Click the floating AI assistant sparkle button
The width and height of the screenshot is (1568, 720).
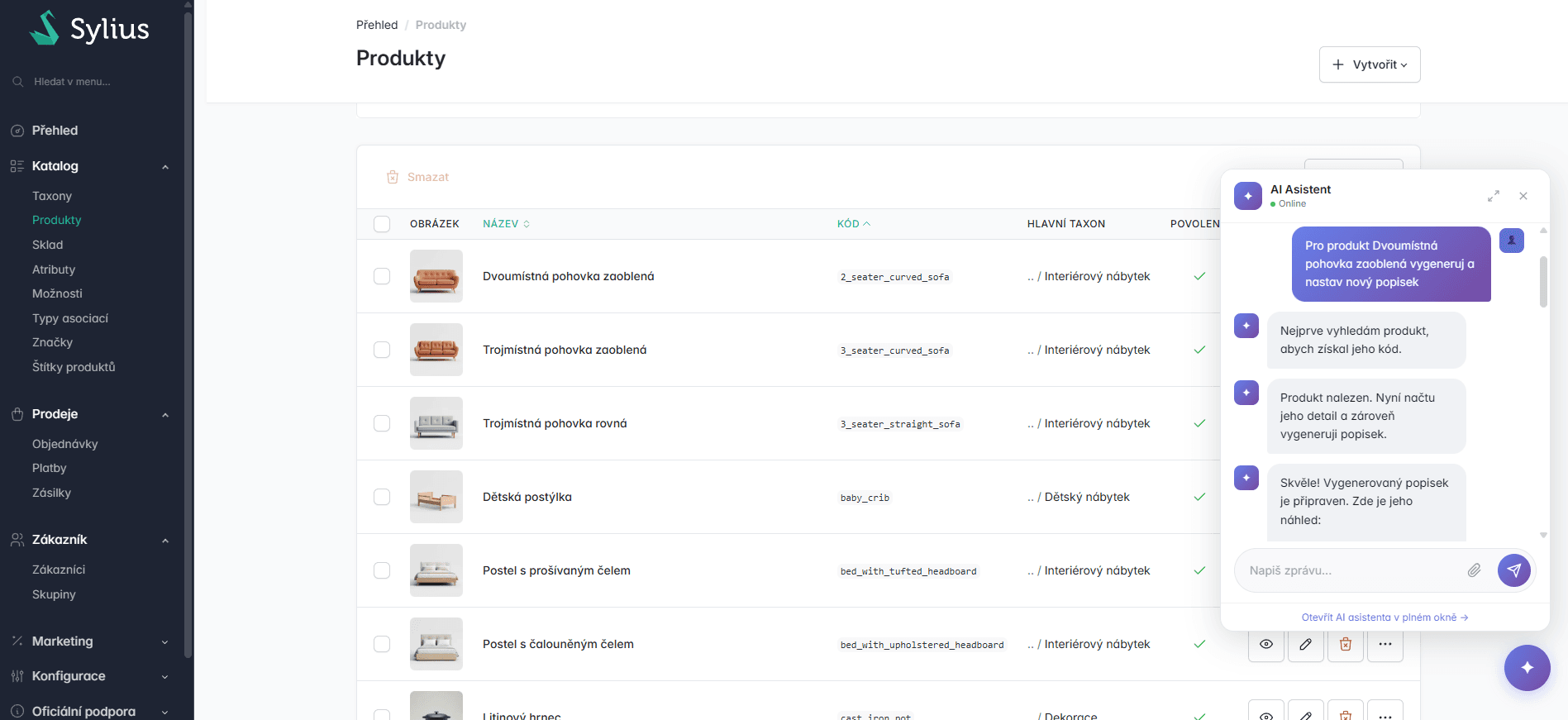coord(1526,667)
